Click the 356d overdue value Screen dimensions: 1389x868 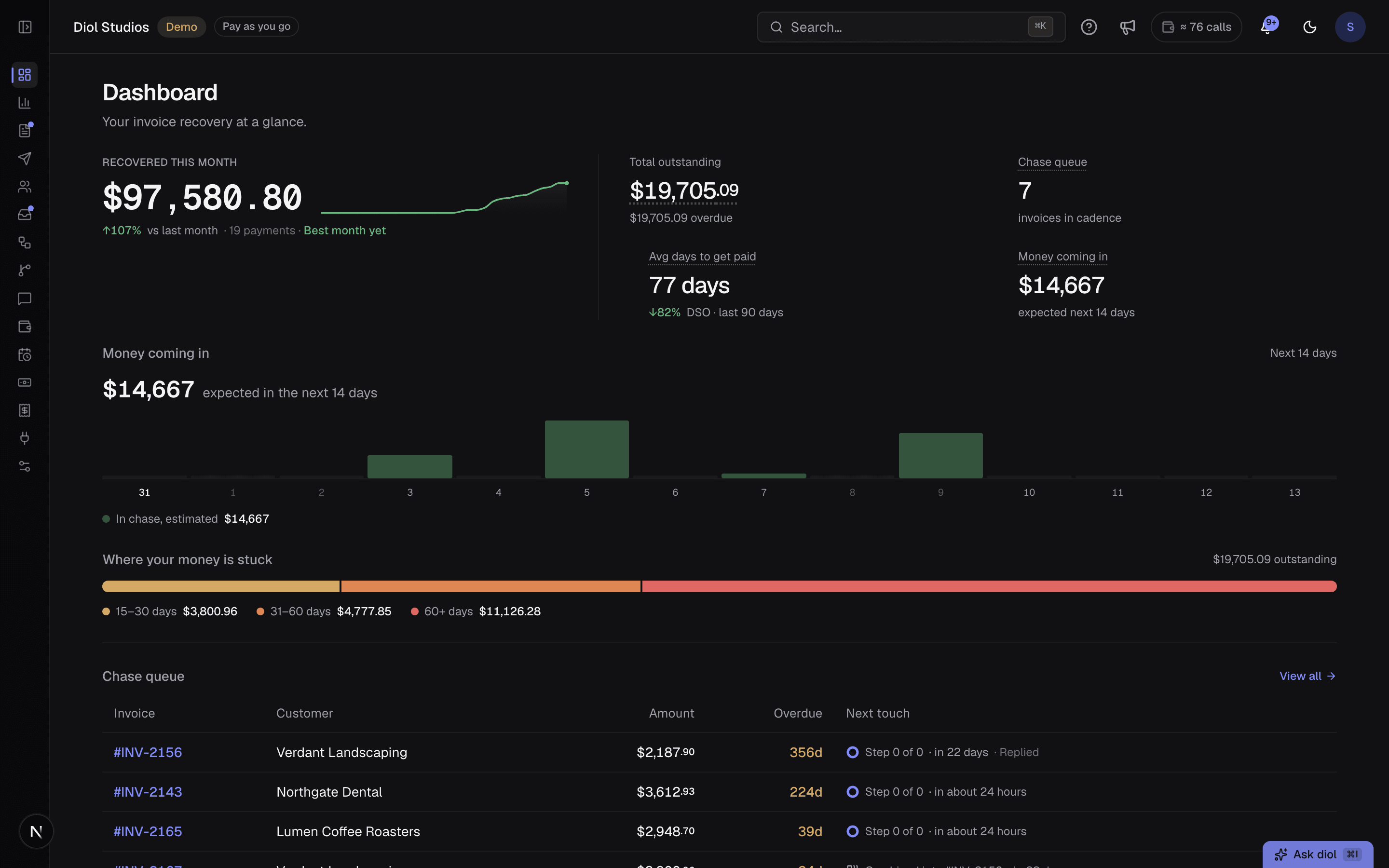(806, 752)
